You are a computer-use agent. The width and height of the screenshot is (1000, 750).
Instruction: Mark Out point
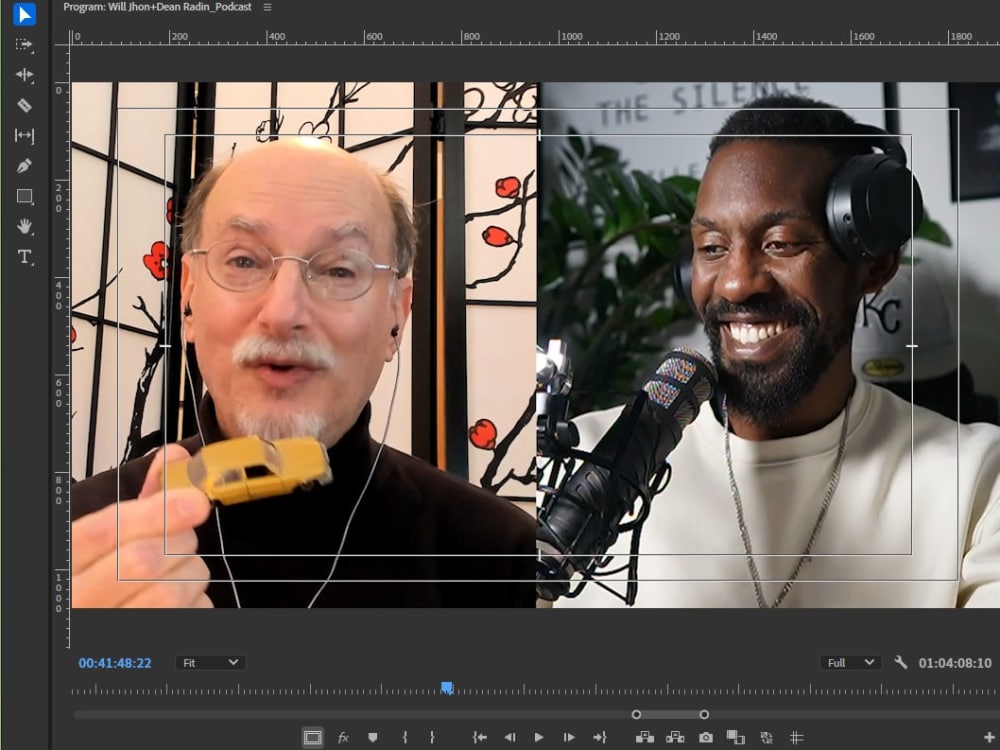click(432, 738)
